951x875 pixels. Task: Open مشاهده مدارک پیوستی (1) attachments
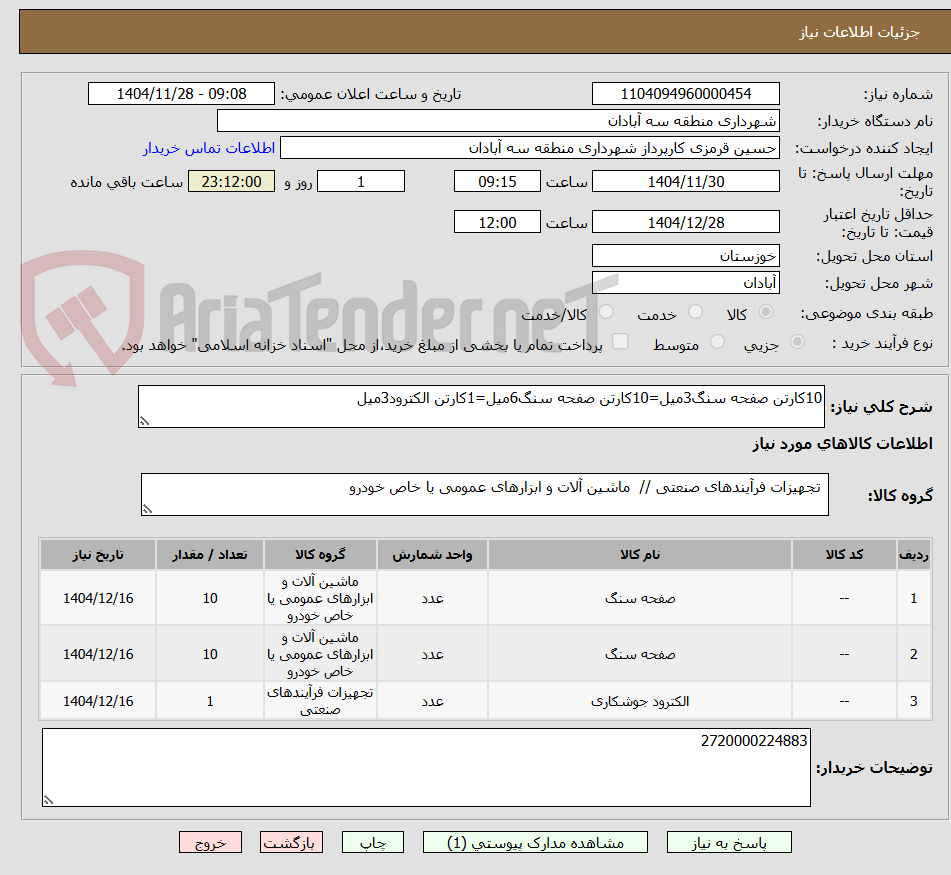[535, 842]
